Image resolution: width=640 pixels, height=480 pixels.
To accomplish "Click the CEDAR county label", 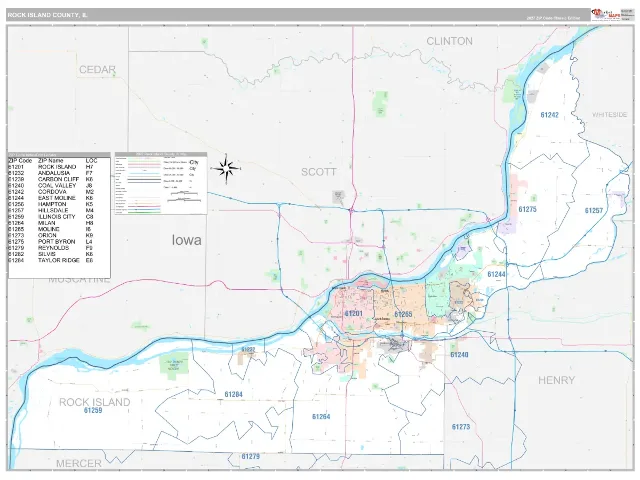I will click(x=97, y=70).
